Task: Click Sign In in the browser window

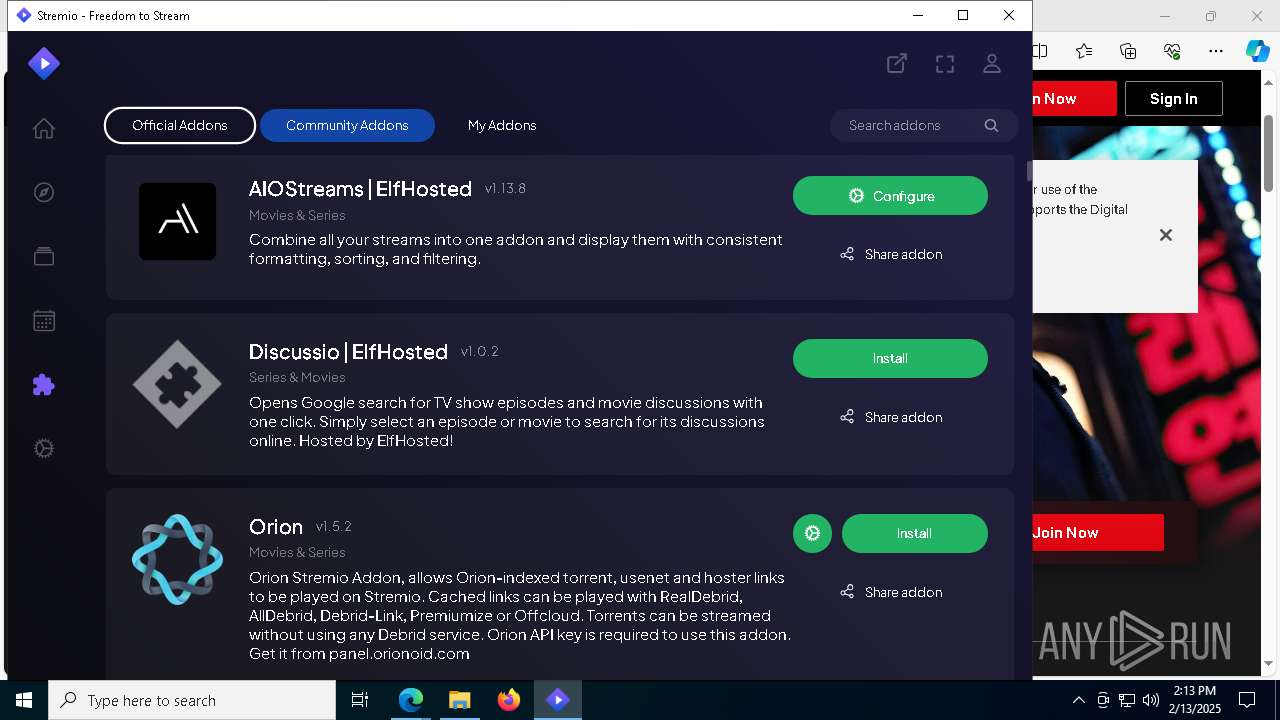Action: pos(1173,98)
